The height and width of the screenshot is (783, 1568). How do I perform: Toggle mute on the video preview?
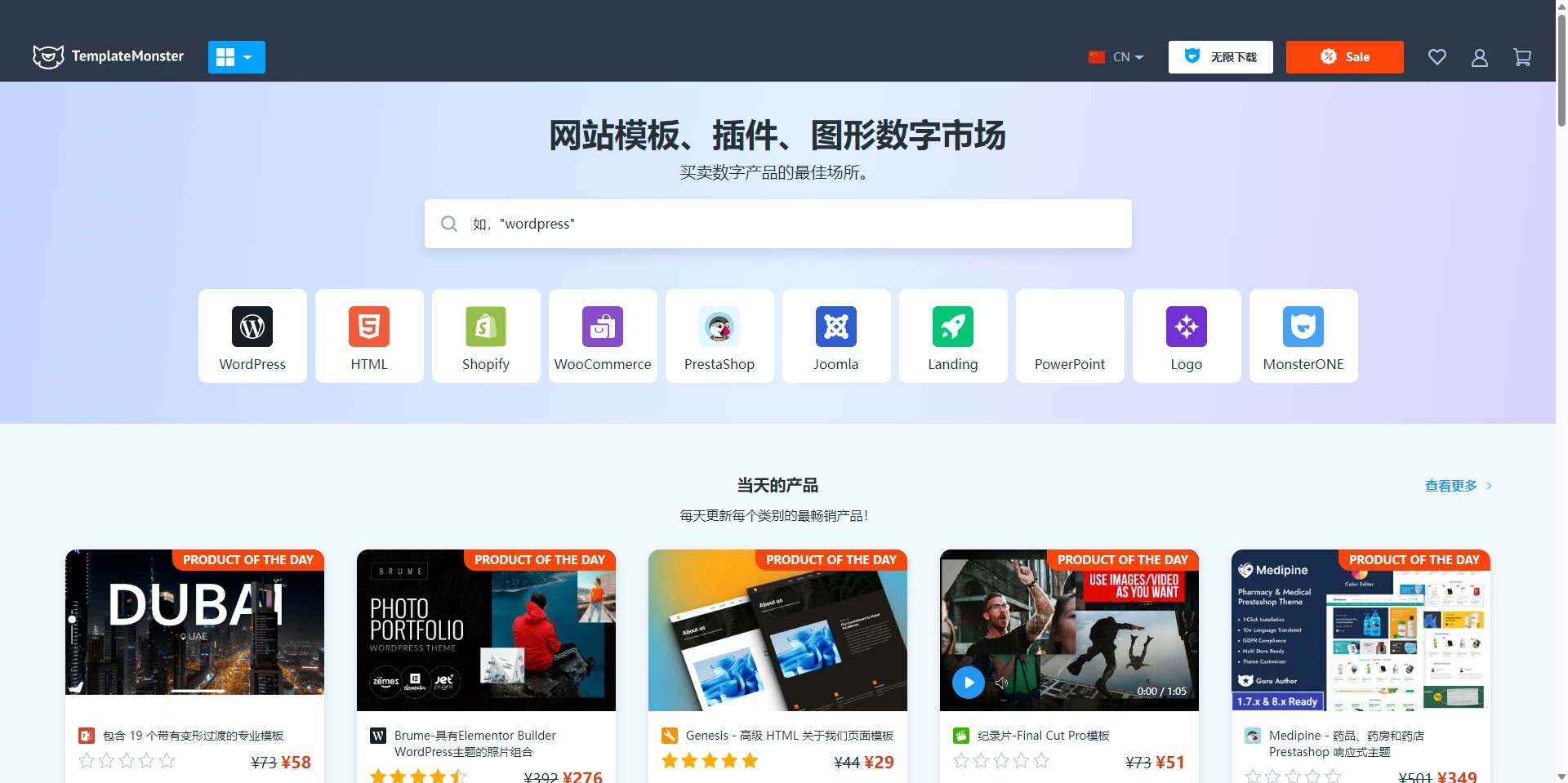click(1002, 683)
